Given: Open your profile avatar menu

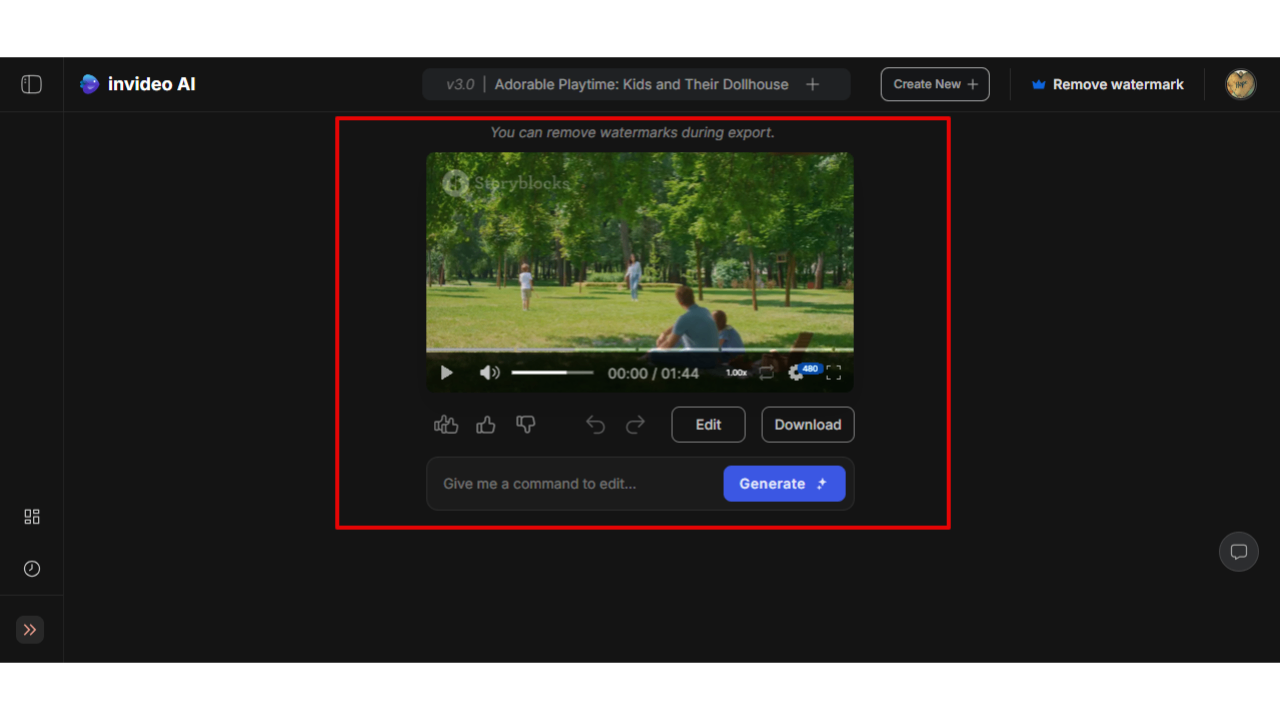Looking at the screenshot, I should point(1240,84).
